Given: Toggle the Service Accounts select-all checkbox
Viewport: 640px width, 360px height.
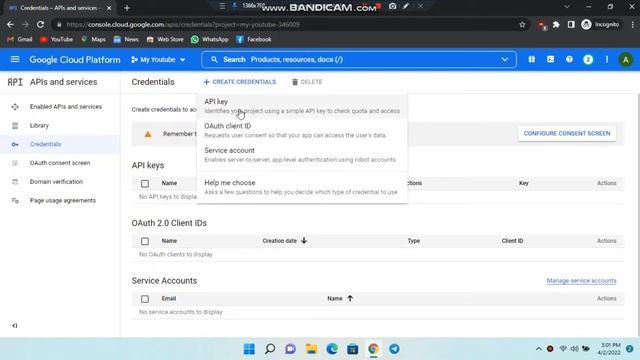Looking at the screenshot, I should click(x=145, y=299).
